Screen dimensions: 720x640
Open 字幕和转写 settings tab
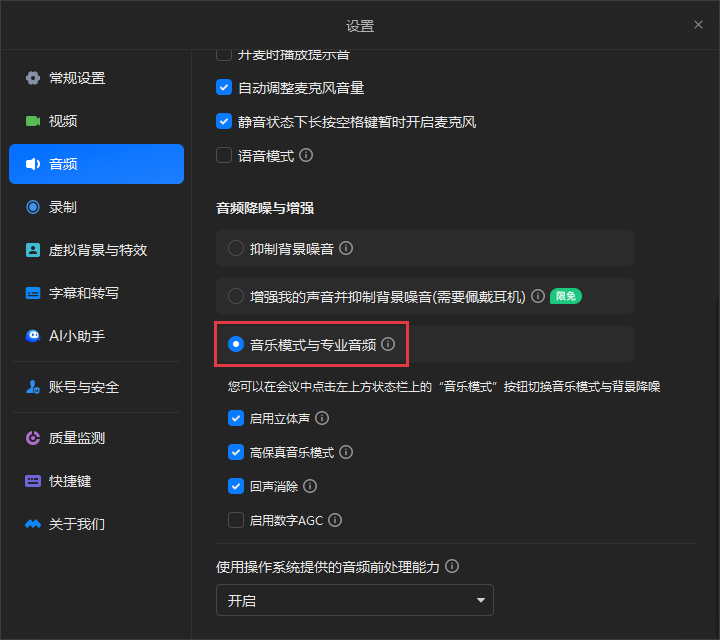pos(96,293)
